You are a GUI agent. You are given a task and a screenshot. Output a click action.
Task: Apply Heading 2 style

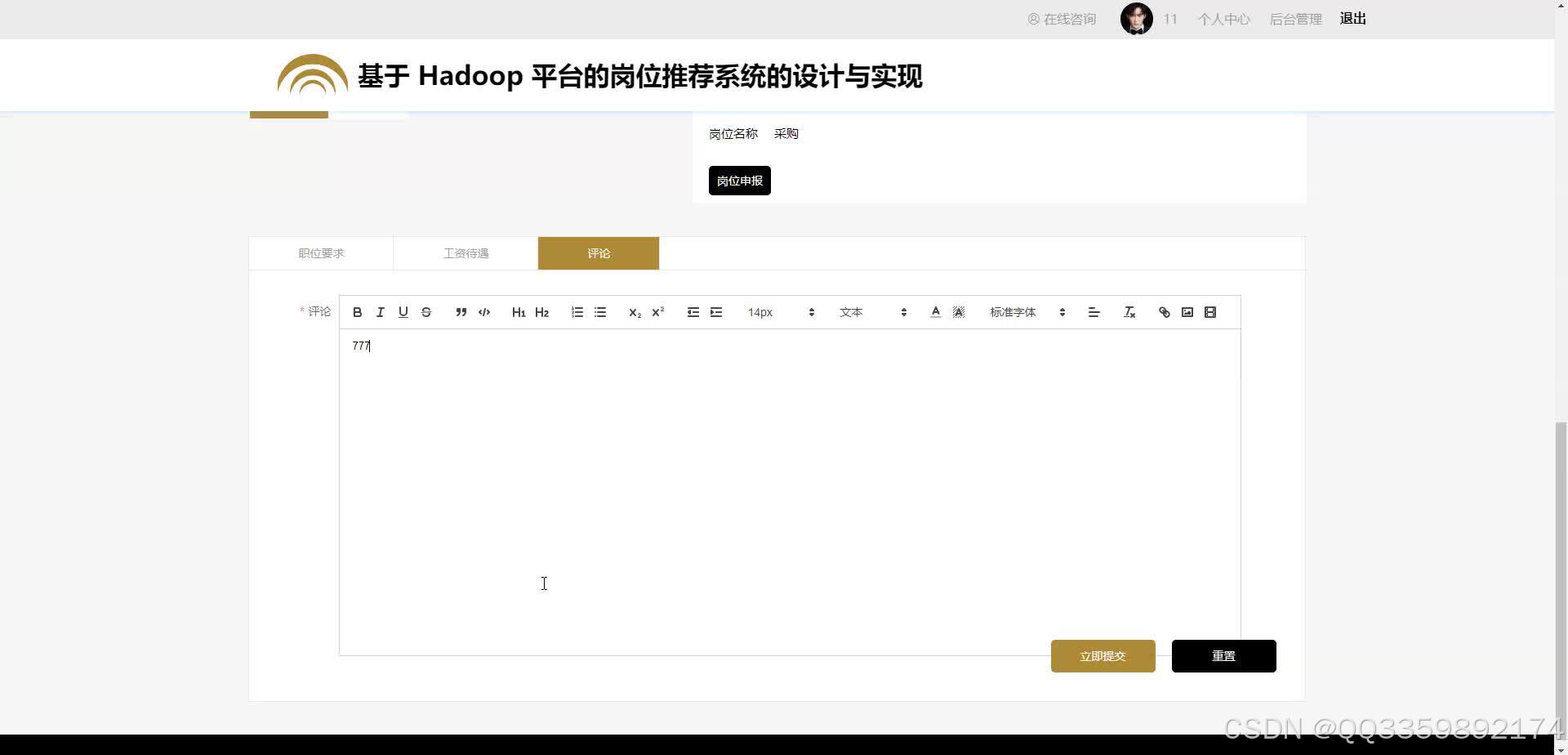click(541, 312)
